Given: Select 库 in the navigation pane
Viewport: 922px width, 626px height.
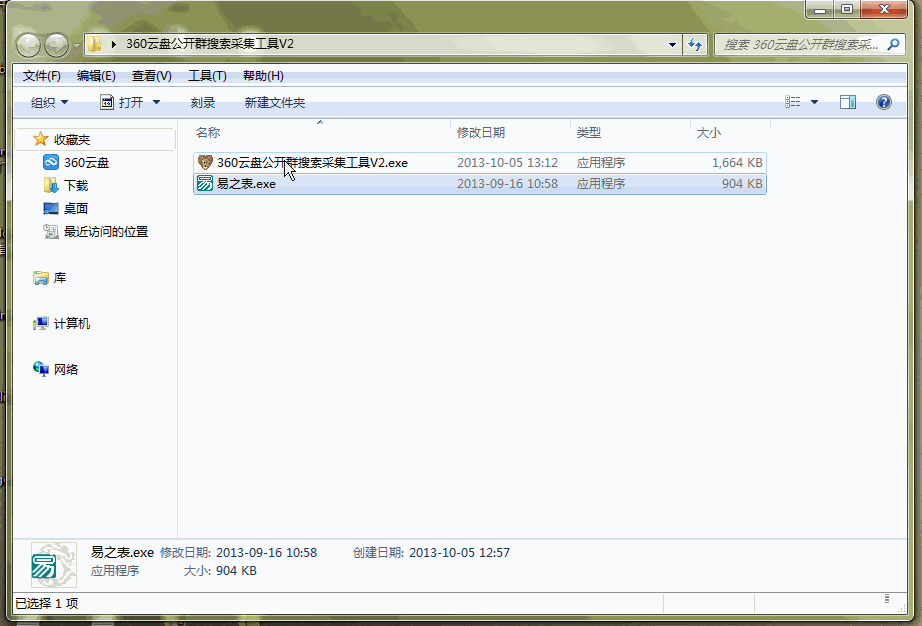Looking at the screenshot, I should [x=59, y=277].
